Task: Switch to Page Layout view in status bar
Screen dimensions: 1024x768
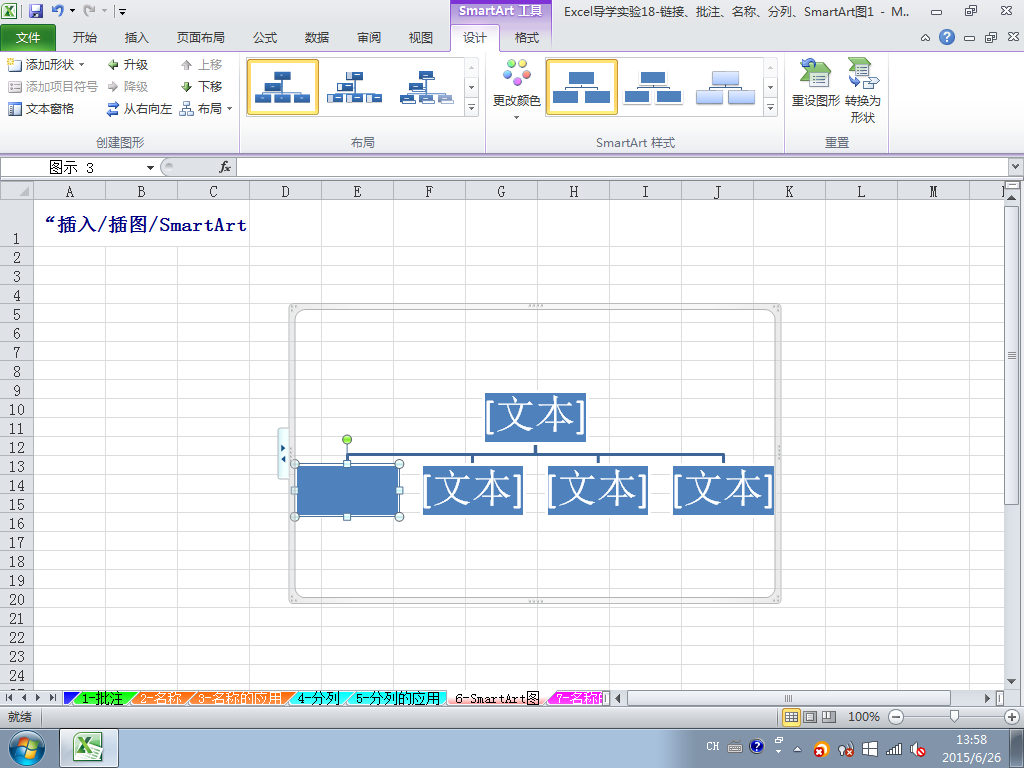Action: click(x=810, y=717)
